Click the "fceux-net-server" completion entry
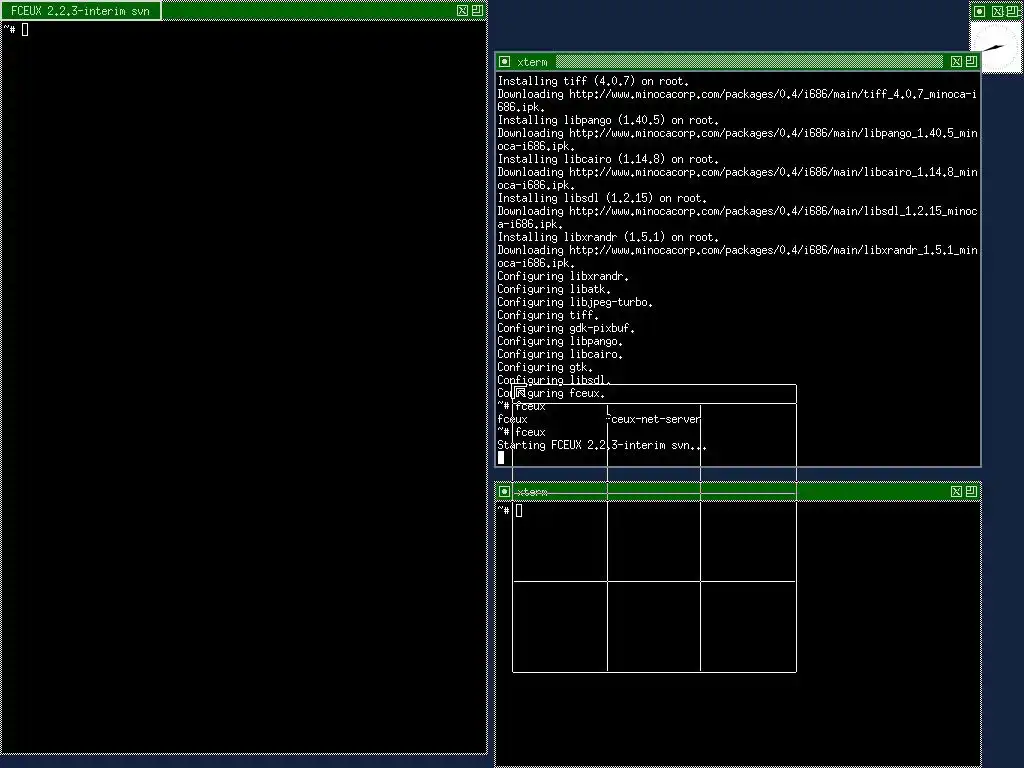Viewport: 1024px width, 768px height. [x=653, y=419]
